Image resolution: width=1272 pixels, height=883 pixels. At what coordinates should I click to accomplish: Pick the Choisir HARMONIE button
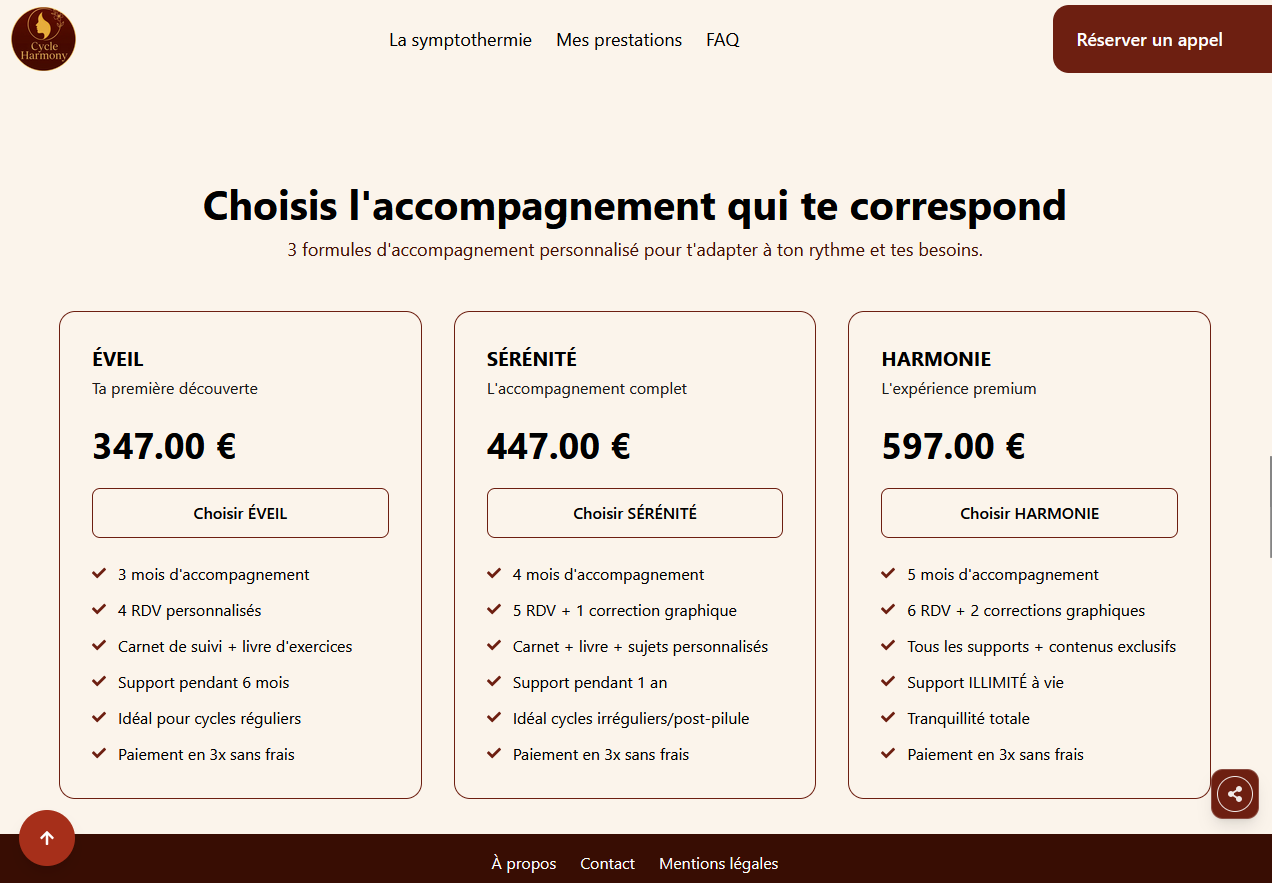point(1029,513)
